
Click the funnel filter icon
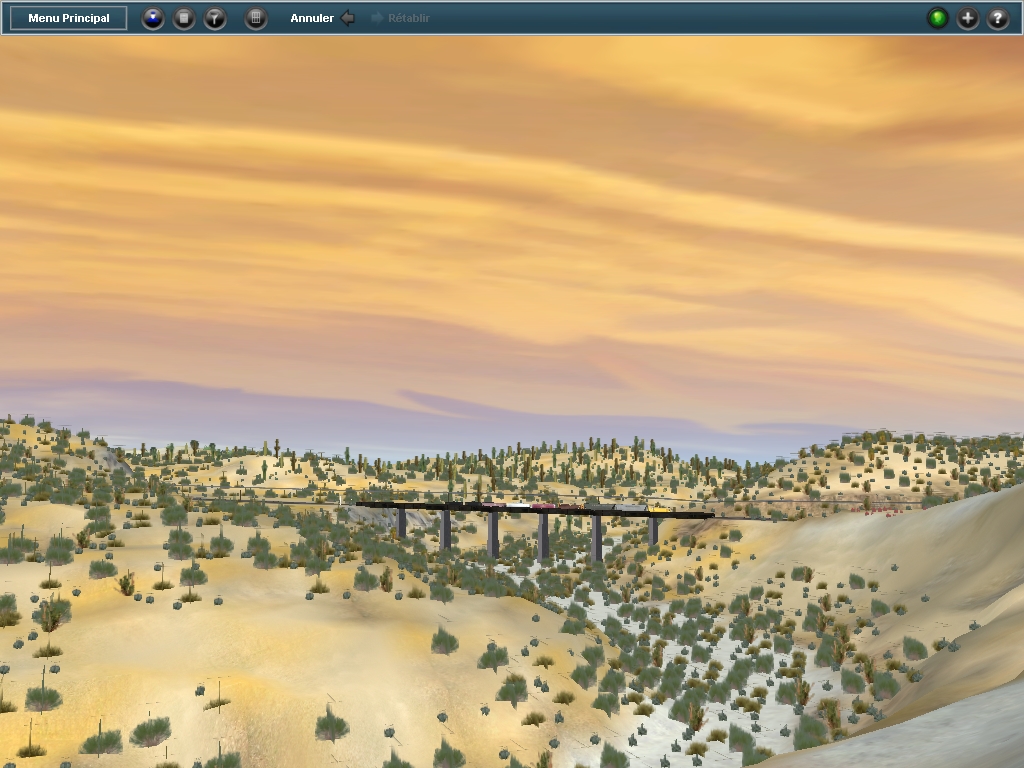[215, 18]
